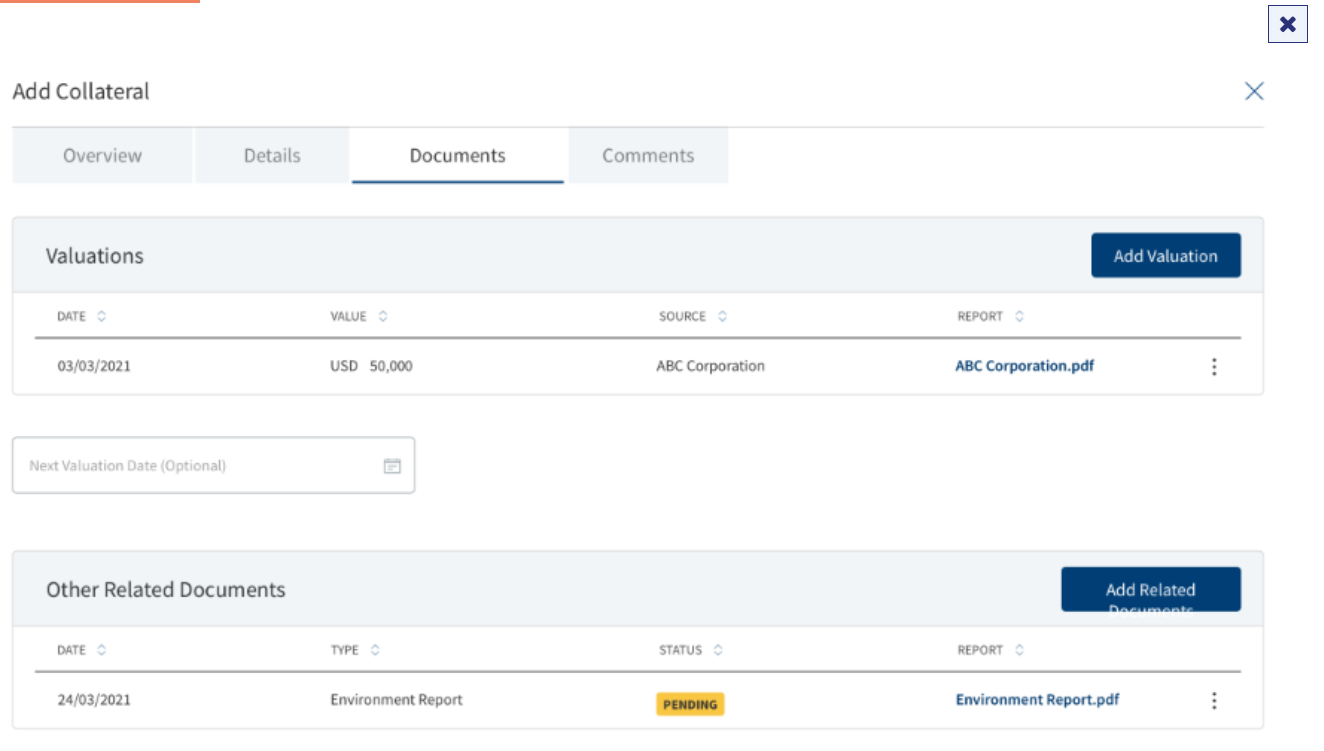Open the ABC Corporation.pdf report link
Screen dimensions: 1324x751
point(1025,366)
